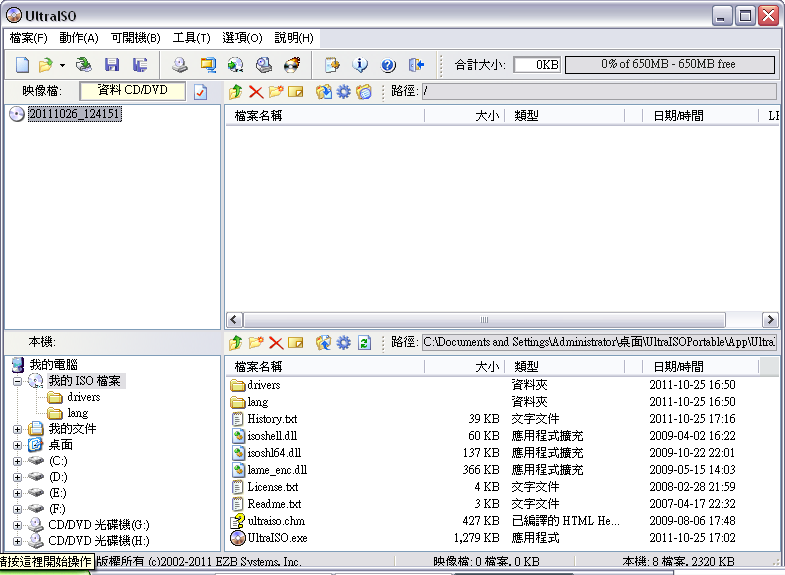785x575 pixels.
Task: Expand the 桌面 tree node
Action: coord(18,445)
